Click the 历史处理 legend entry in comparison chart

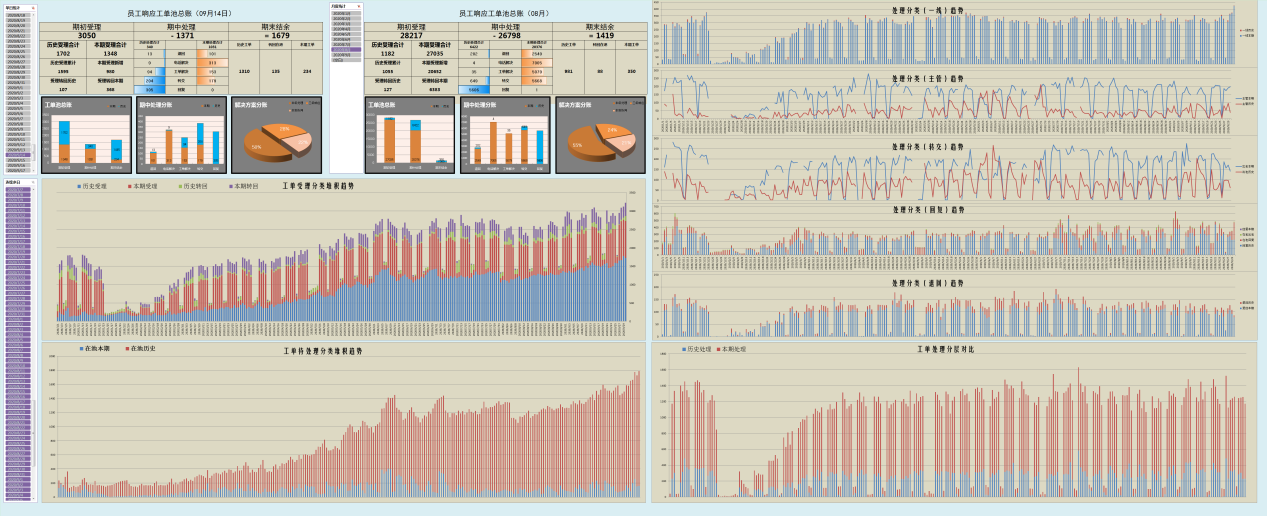click(696, 349)
